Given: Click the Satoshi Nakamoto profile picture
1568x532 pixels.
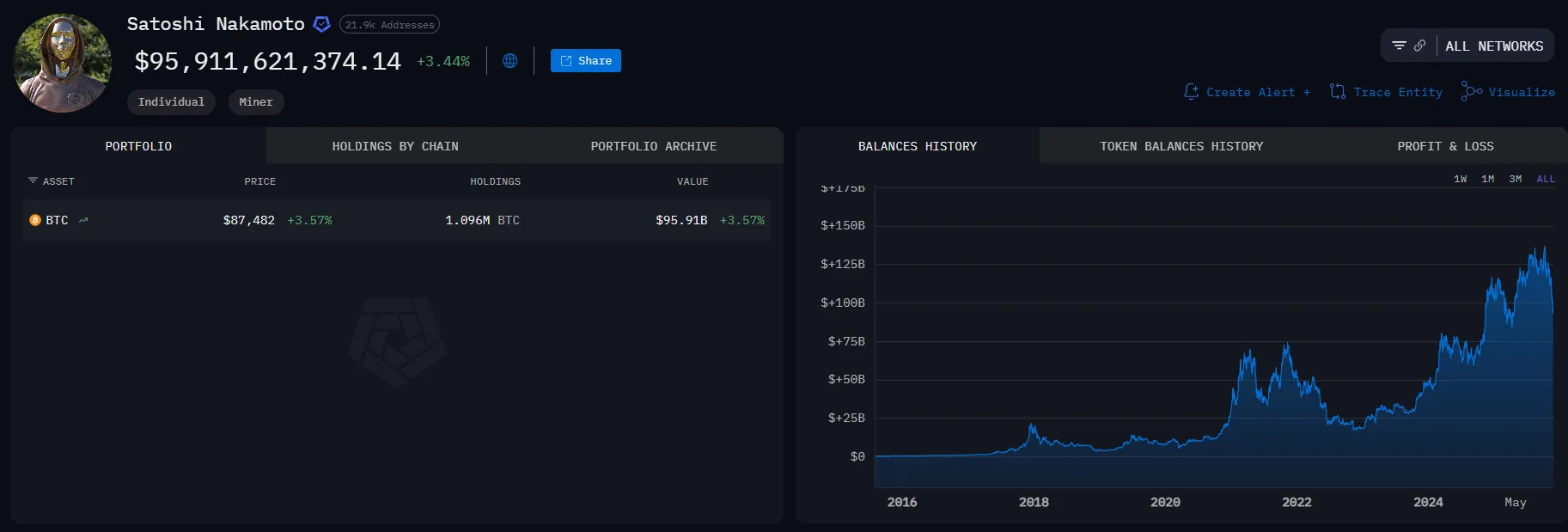Looking at the screenshot, I should click(x=62, y=63).
